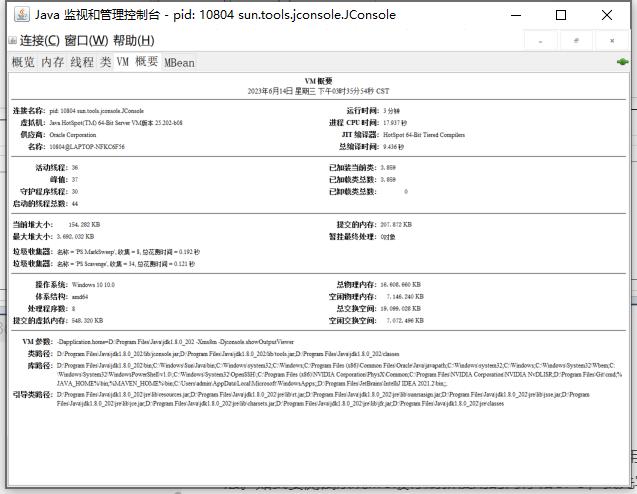The width and height of the screenshot is (637, 494).
Task: Click the 连接名称 label
Action: point(29,110)
